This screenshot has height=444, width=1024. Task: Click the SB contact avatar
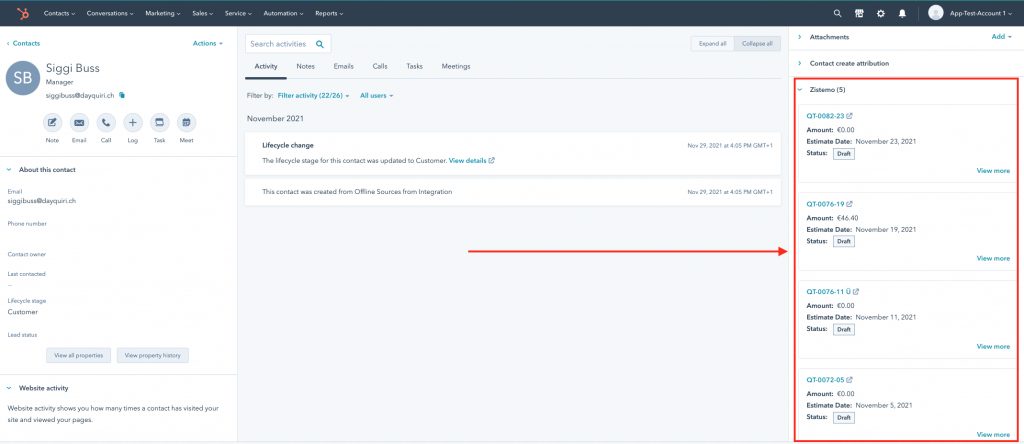click(x=23, y=78)
